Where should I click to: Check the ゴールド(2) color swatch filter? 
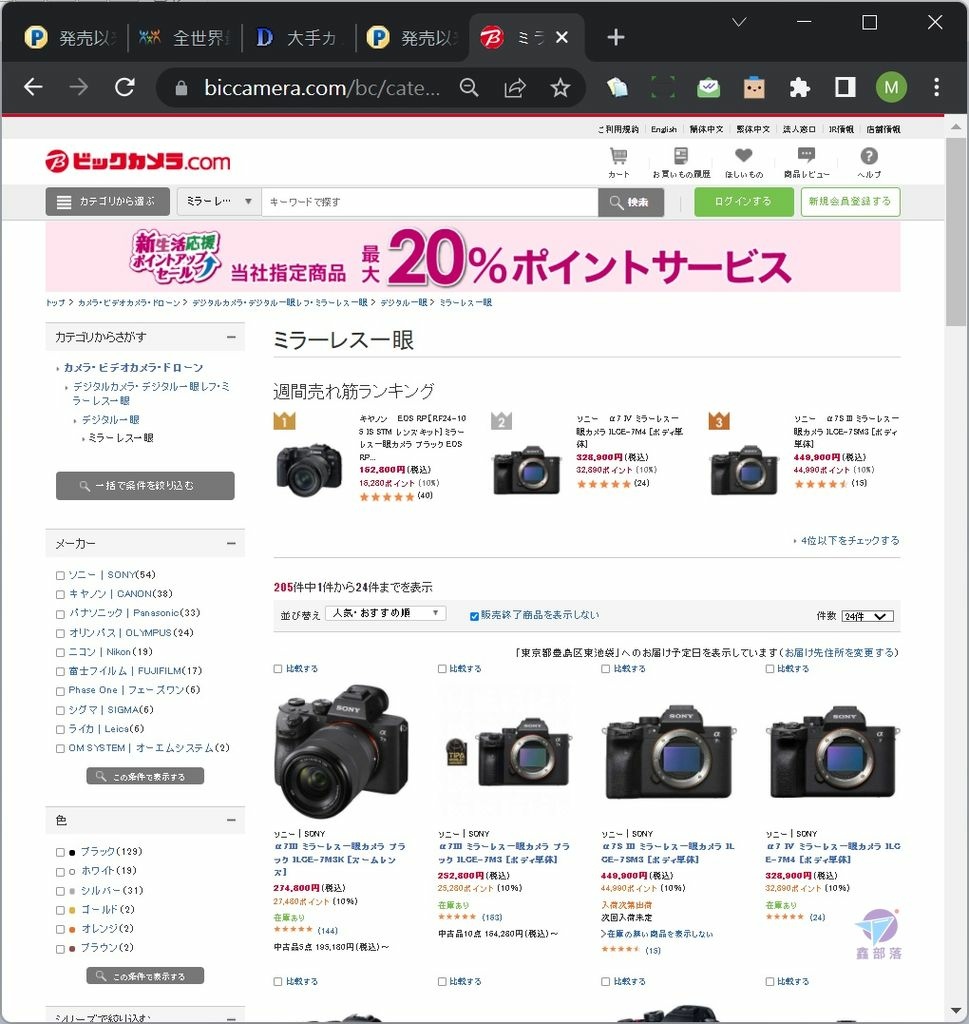[60, 910]
